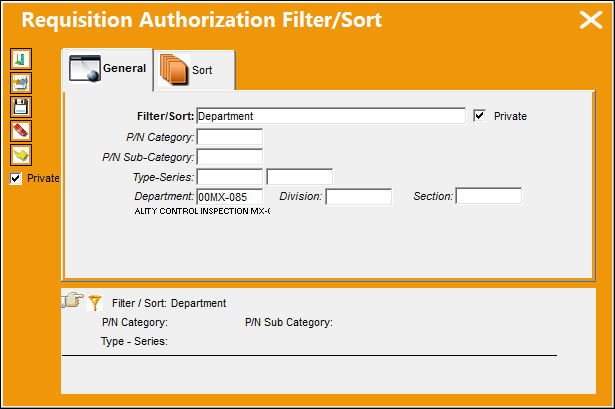
Task: Click the 'ALITY CONTROL INSPECTION MX-' description text
Action: tap(202, 211)
